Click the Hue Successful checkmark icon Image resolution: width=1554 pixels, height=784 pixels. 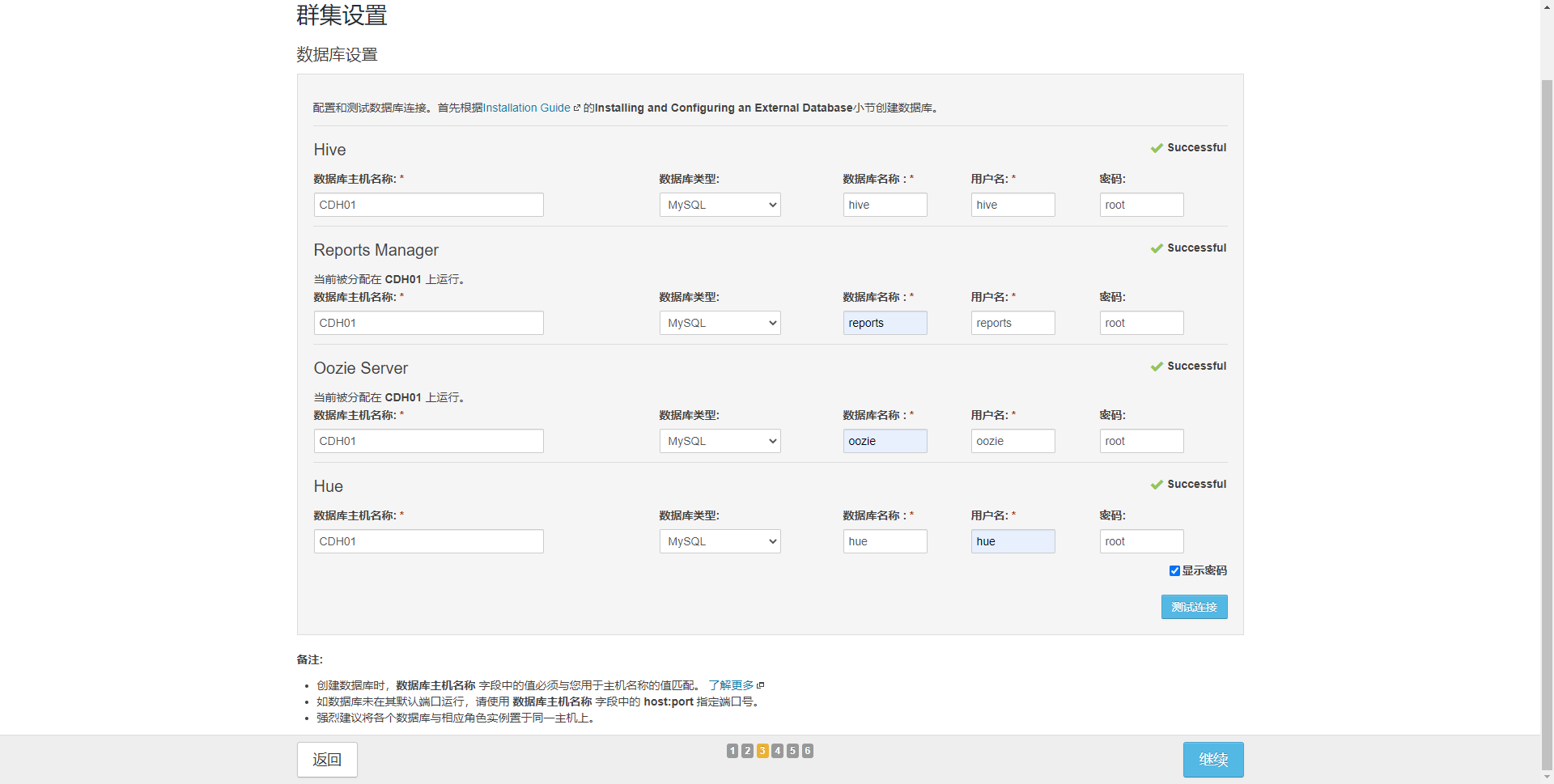coord(1157,485)
